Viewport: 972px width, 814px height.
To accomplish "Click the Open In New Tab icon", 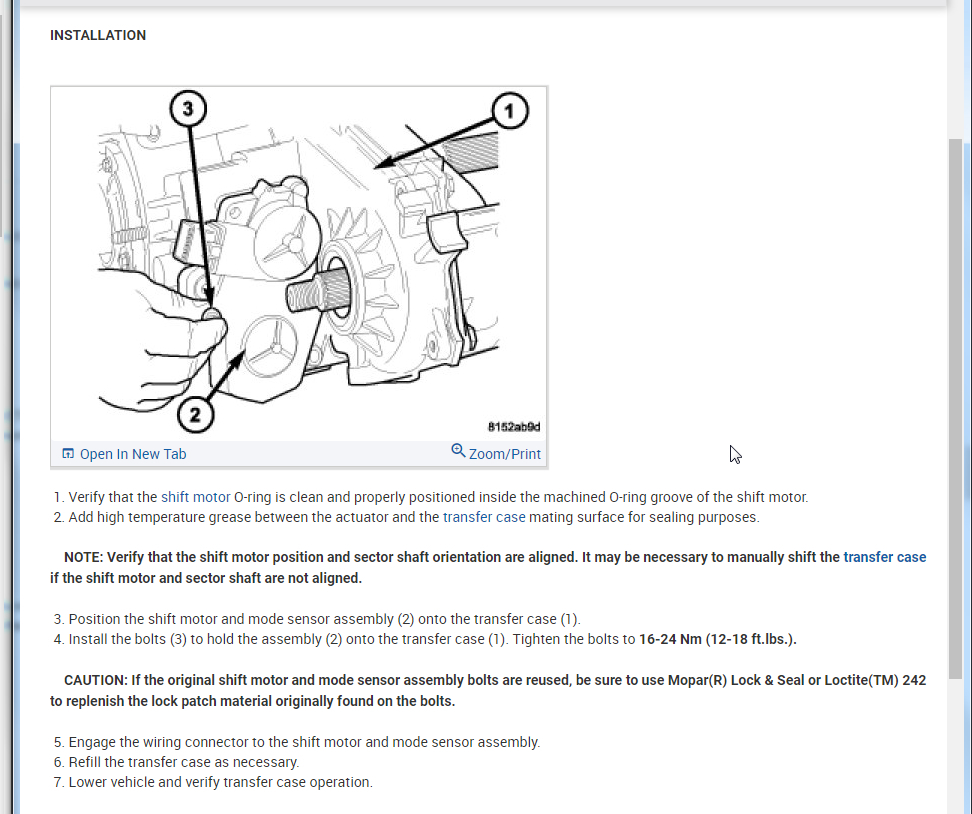I will (68, 454).
